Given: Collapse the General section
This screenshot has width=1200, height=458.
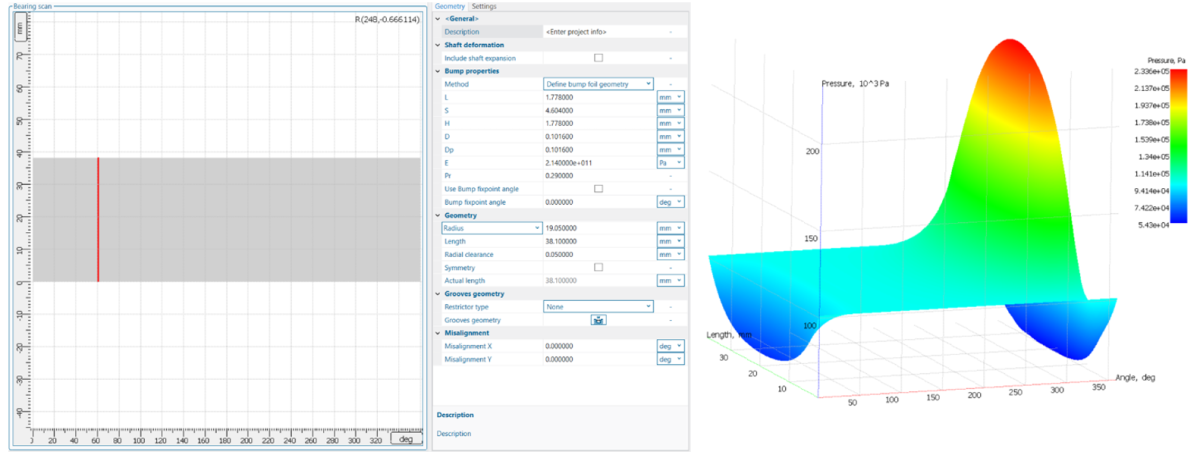Looking at the screenshot, I should (x=438, y=19).
